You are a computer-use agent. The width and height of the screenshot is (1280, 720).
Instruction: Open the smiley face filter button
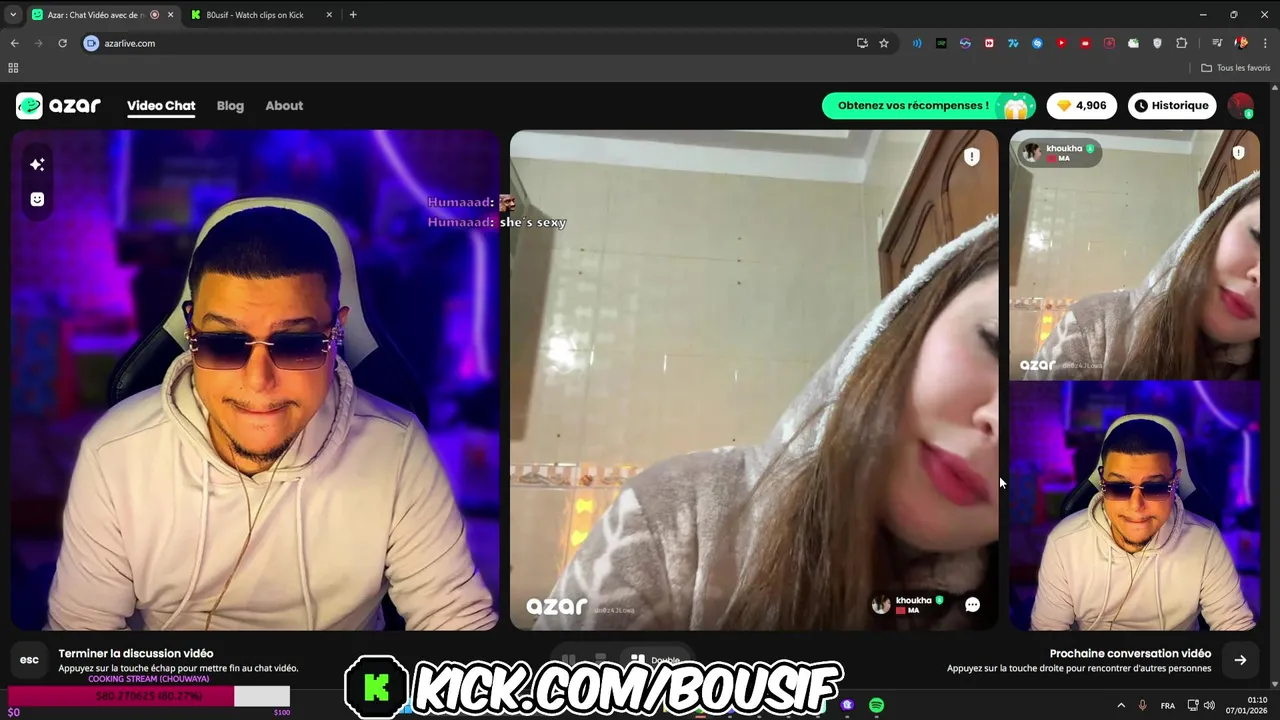37,199
